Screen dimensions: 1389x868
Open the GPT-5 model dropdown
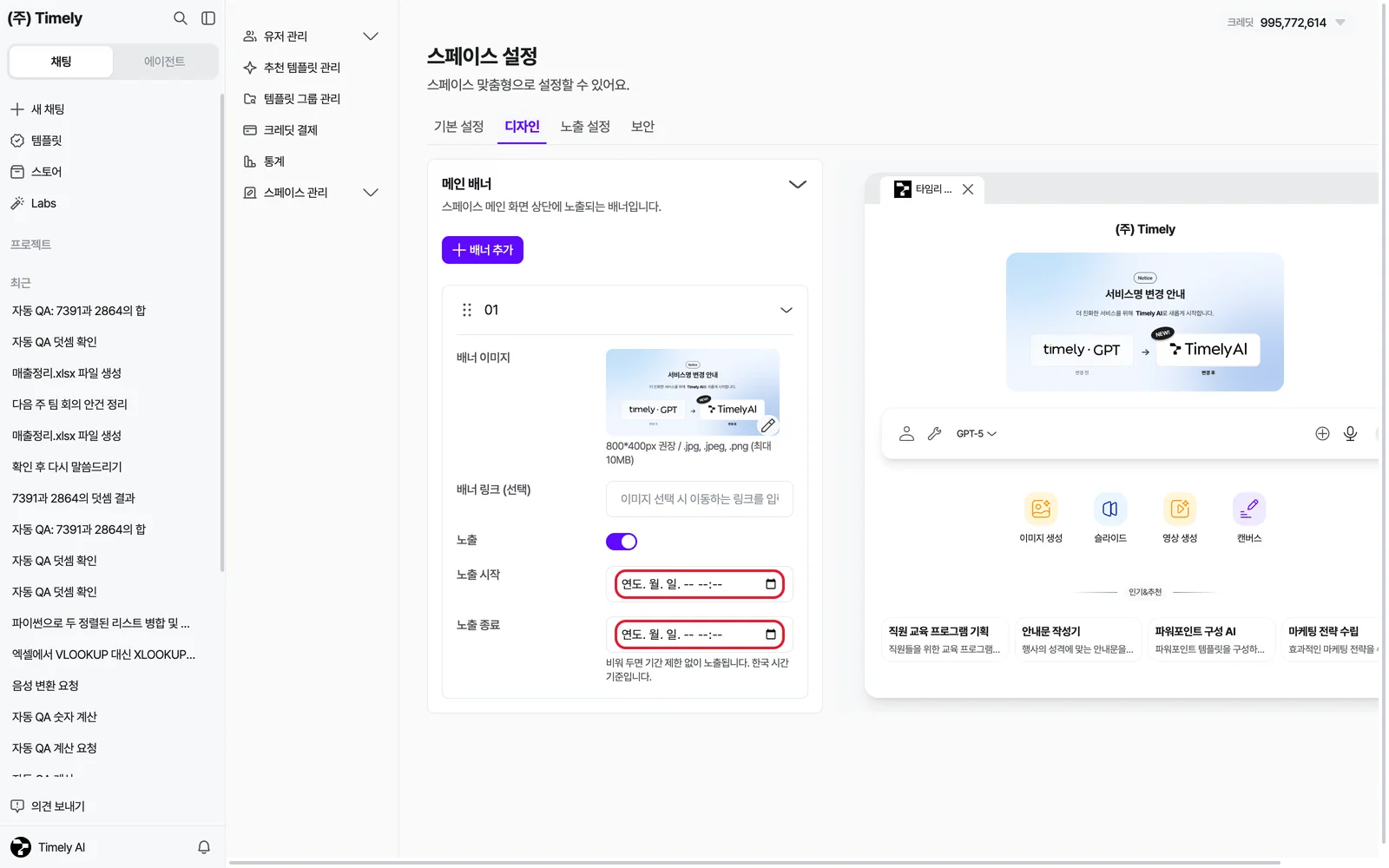pyautogui.click(x=977, y=433)
